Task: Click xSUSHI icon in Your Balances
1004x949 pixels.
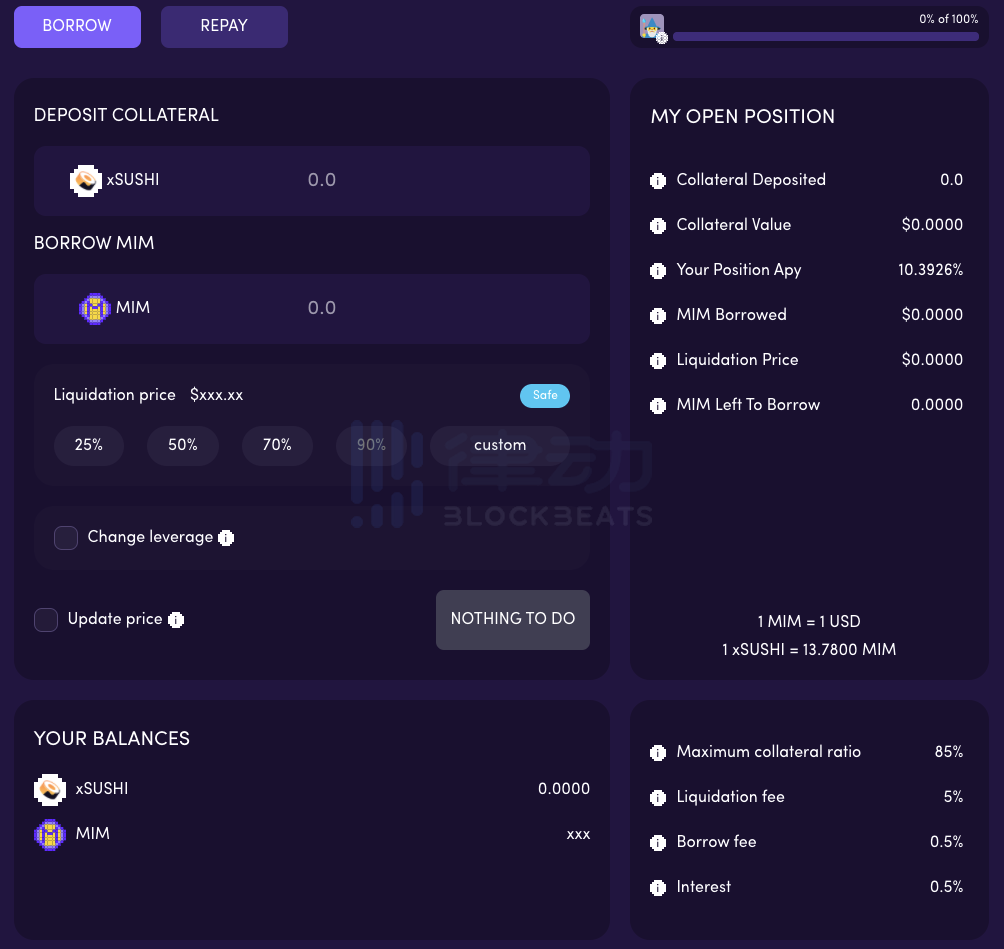Action: click(50, 790)
